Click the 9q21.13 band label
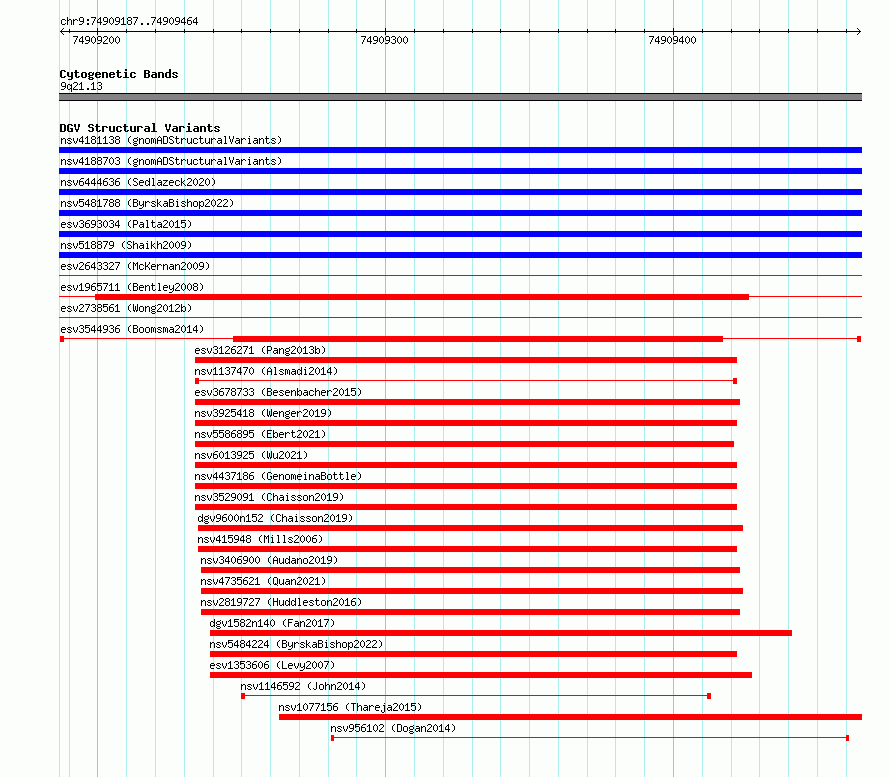The width and height of the screenshot is (890, 777). pyautogui.click(x=81, y=86)
